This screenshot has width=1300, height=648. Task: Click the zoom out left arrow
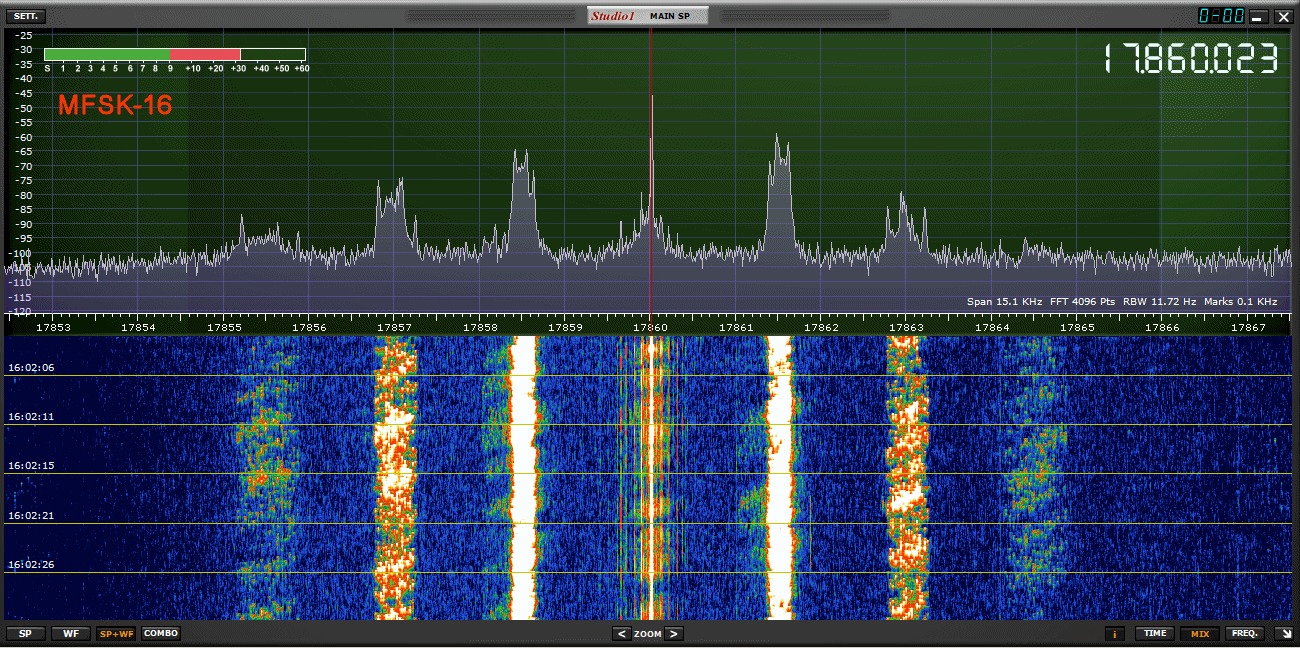click(x=621, y=634)
